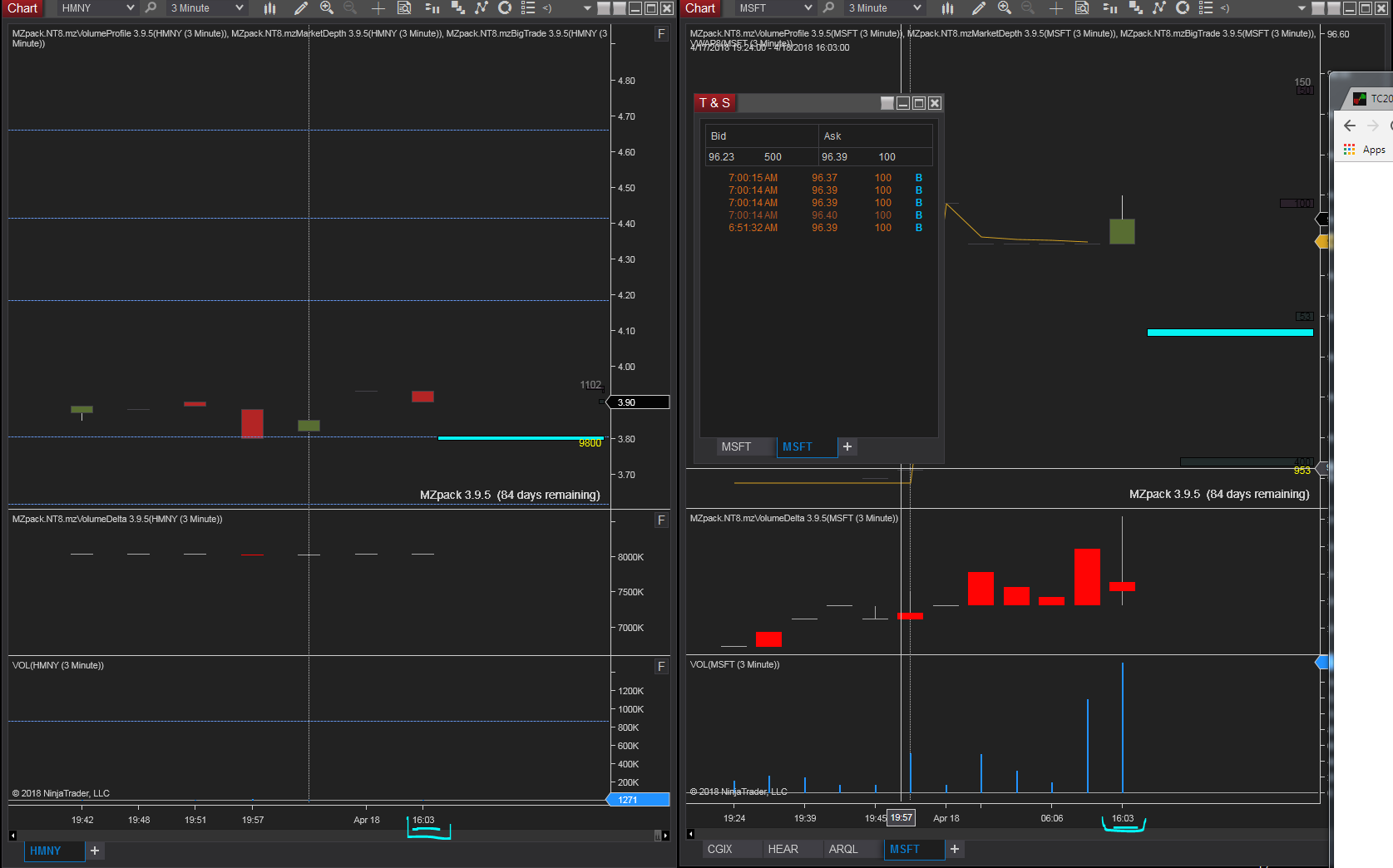Open the toolbar overflow arrow in HMNY chart
The image size is (1393, 868).
click(588, 8)
